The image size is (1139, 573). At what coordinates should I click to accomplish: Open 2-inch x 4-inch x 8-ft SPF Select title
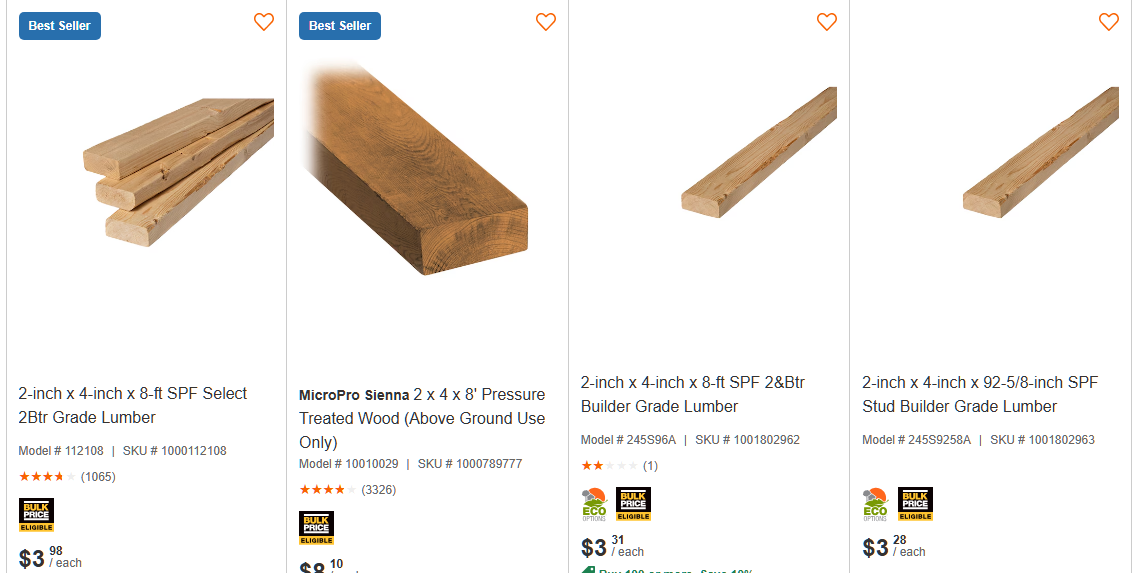[x=133, y=405]
